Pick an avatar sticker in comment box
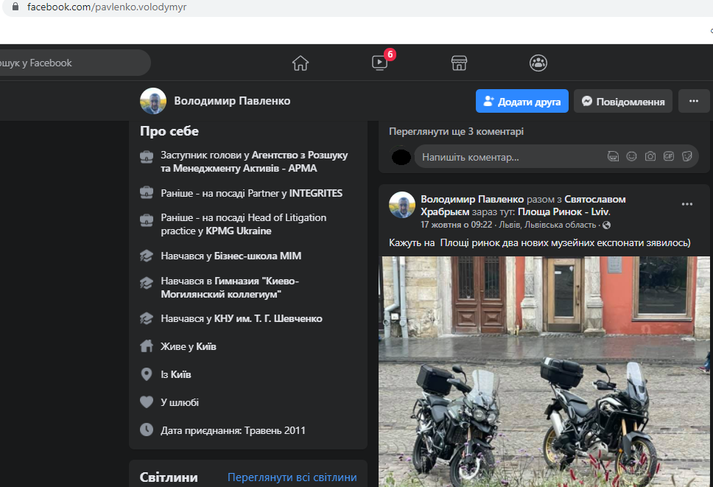The image size is (713, 487). coord(613,157)
